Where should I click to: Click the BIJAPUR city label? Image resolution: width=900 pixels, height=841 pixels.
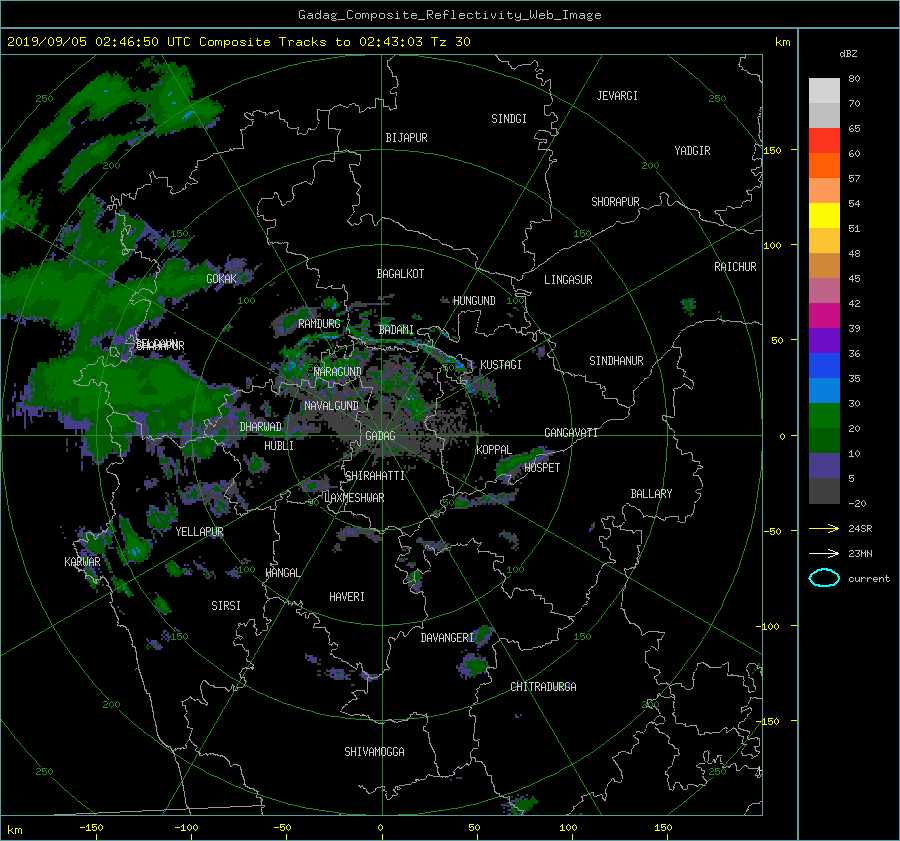406,138
